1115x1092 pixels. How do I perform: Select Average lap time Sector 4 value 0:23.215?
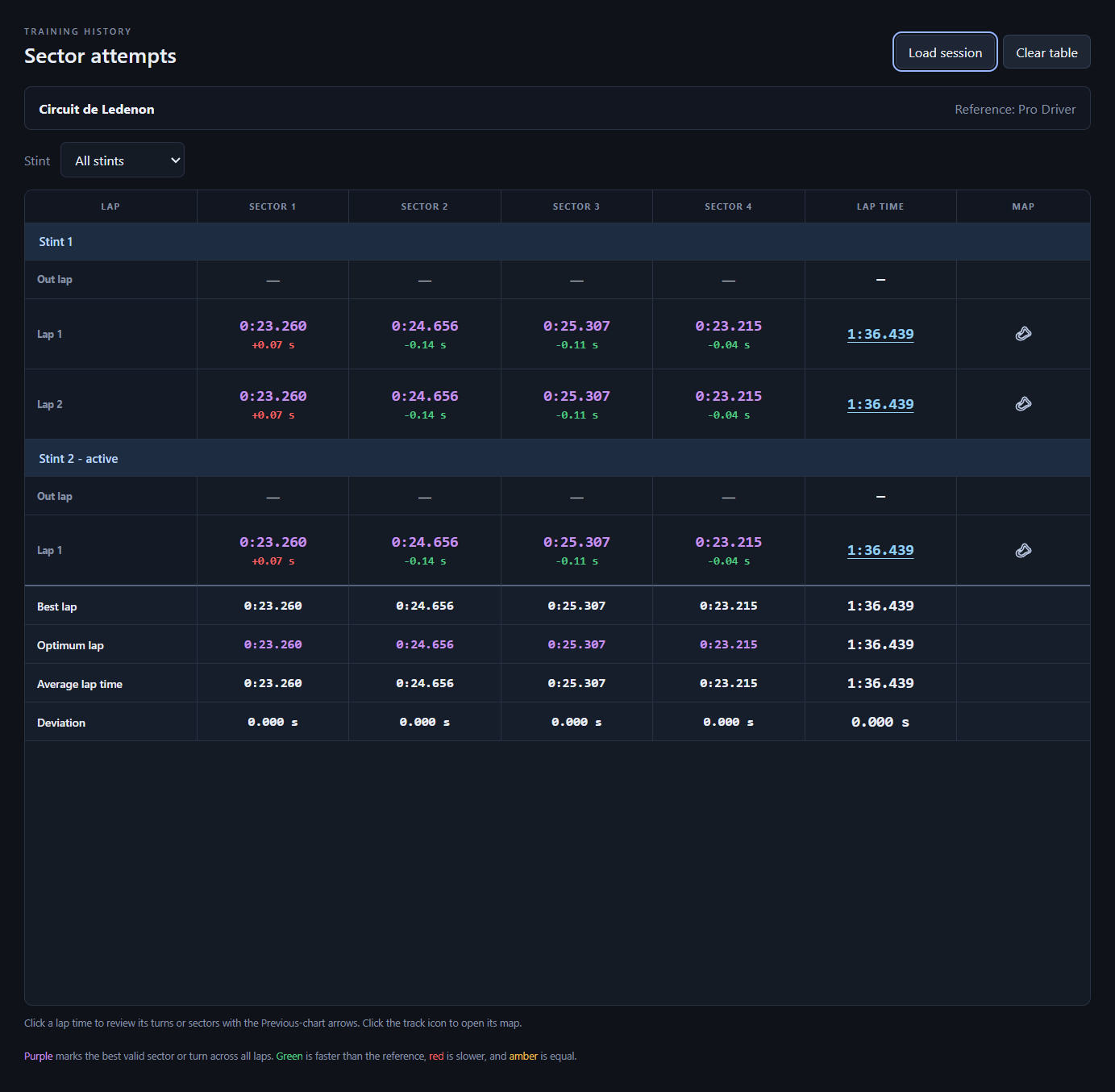(729, 683)
